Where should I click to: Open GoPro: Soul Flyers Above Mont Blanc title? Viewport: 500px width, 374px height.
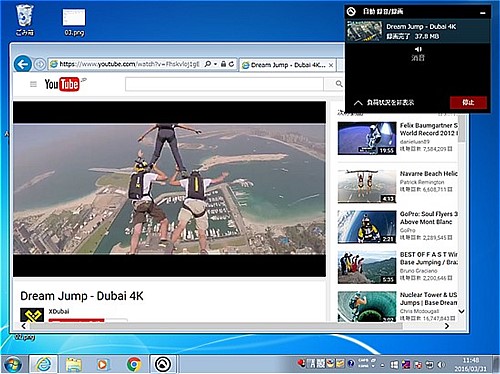[x=429, y=218]
